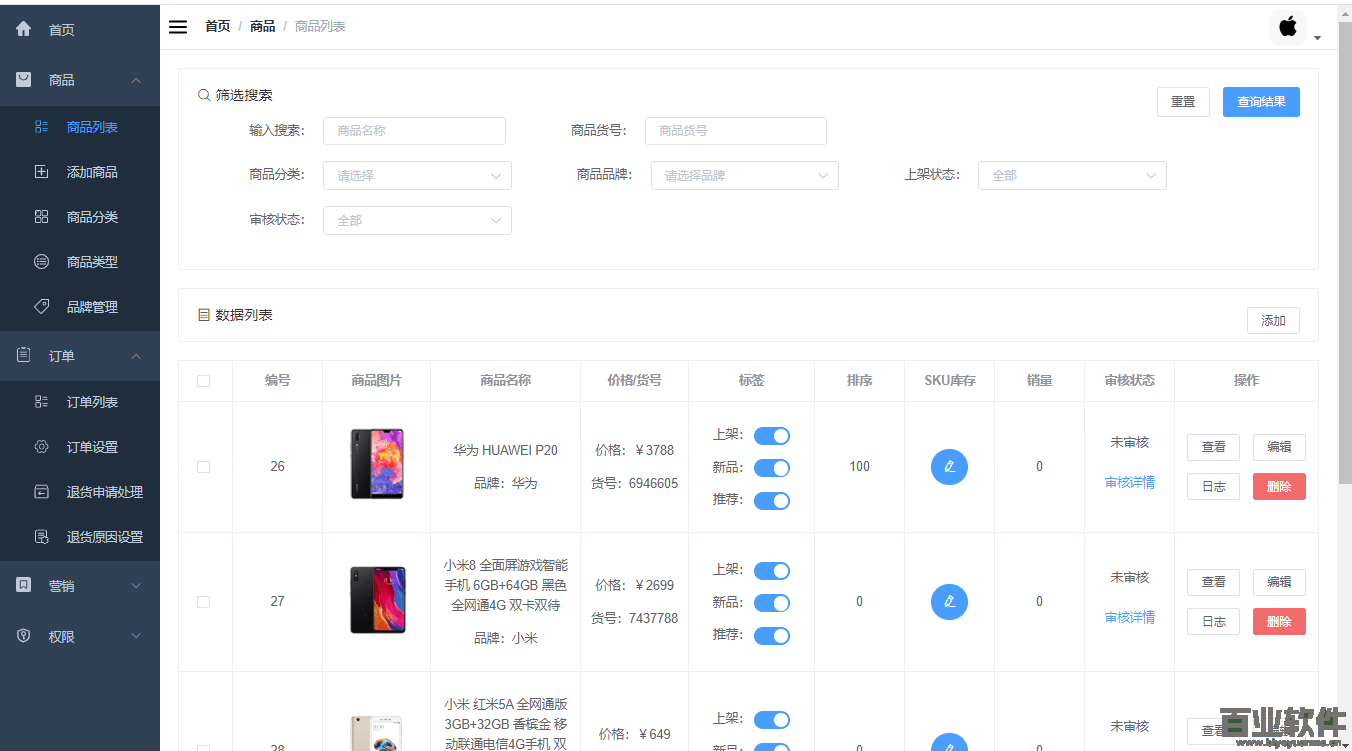Open the 商品品牌 dropdown
This screenshot has height=751, width=1352.
pos(745,175)
